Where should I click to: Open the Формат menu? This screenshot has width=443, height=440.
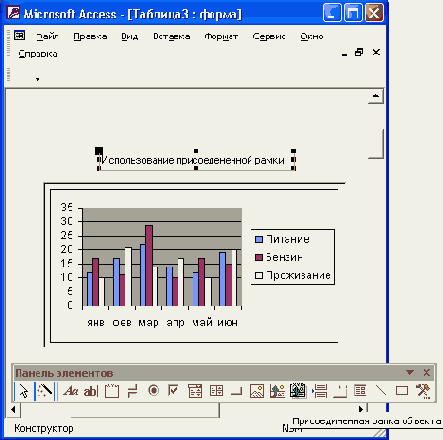point(221,36)
